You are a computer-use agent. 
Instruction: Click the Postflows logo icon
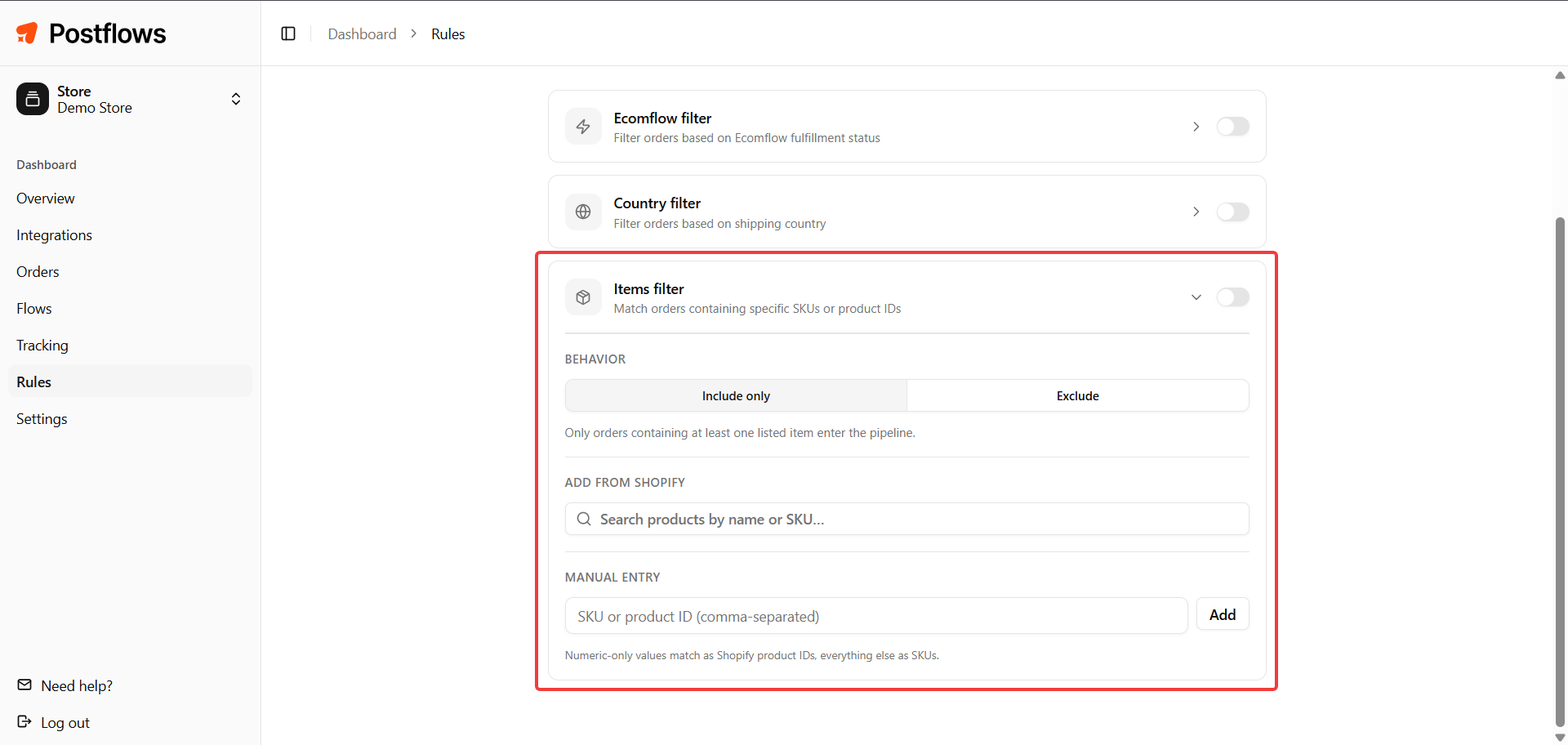[x=27, y=33]
